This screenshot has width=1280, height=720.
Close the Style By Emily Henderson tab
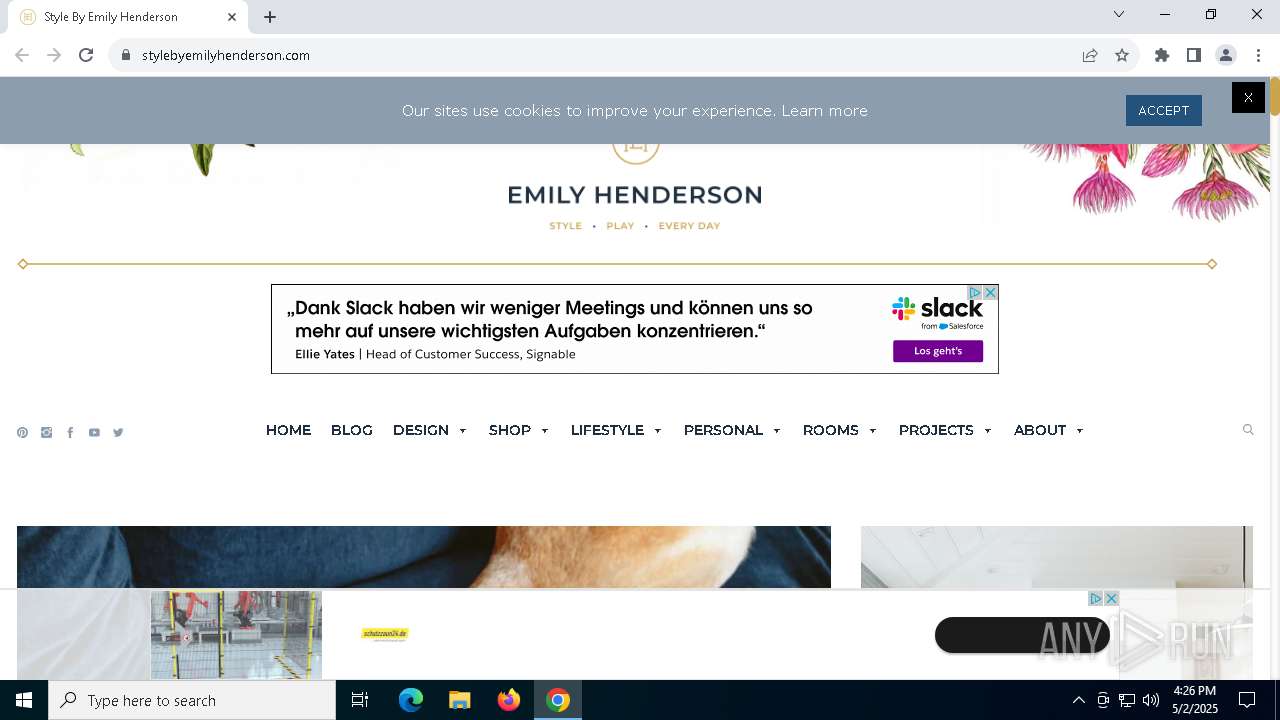232,17
